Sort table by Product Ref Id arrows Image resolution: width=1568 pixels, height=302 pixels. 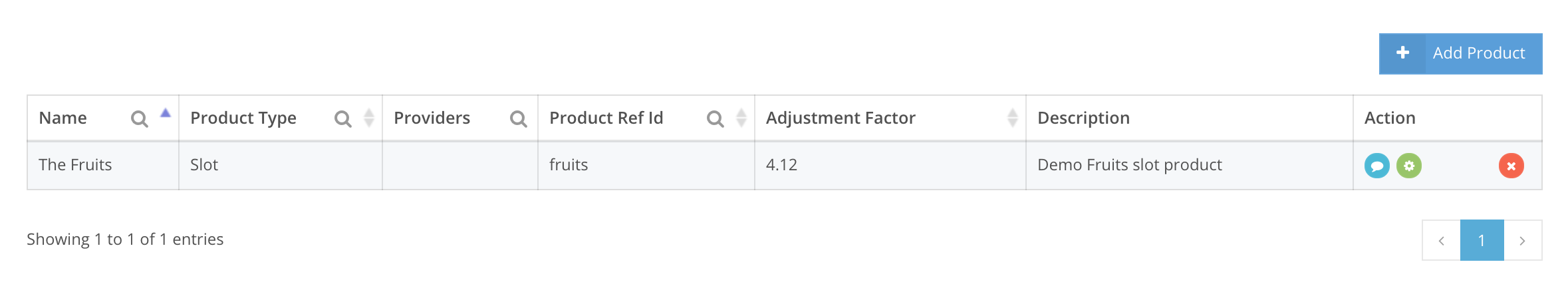tap(741, 118)
